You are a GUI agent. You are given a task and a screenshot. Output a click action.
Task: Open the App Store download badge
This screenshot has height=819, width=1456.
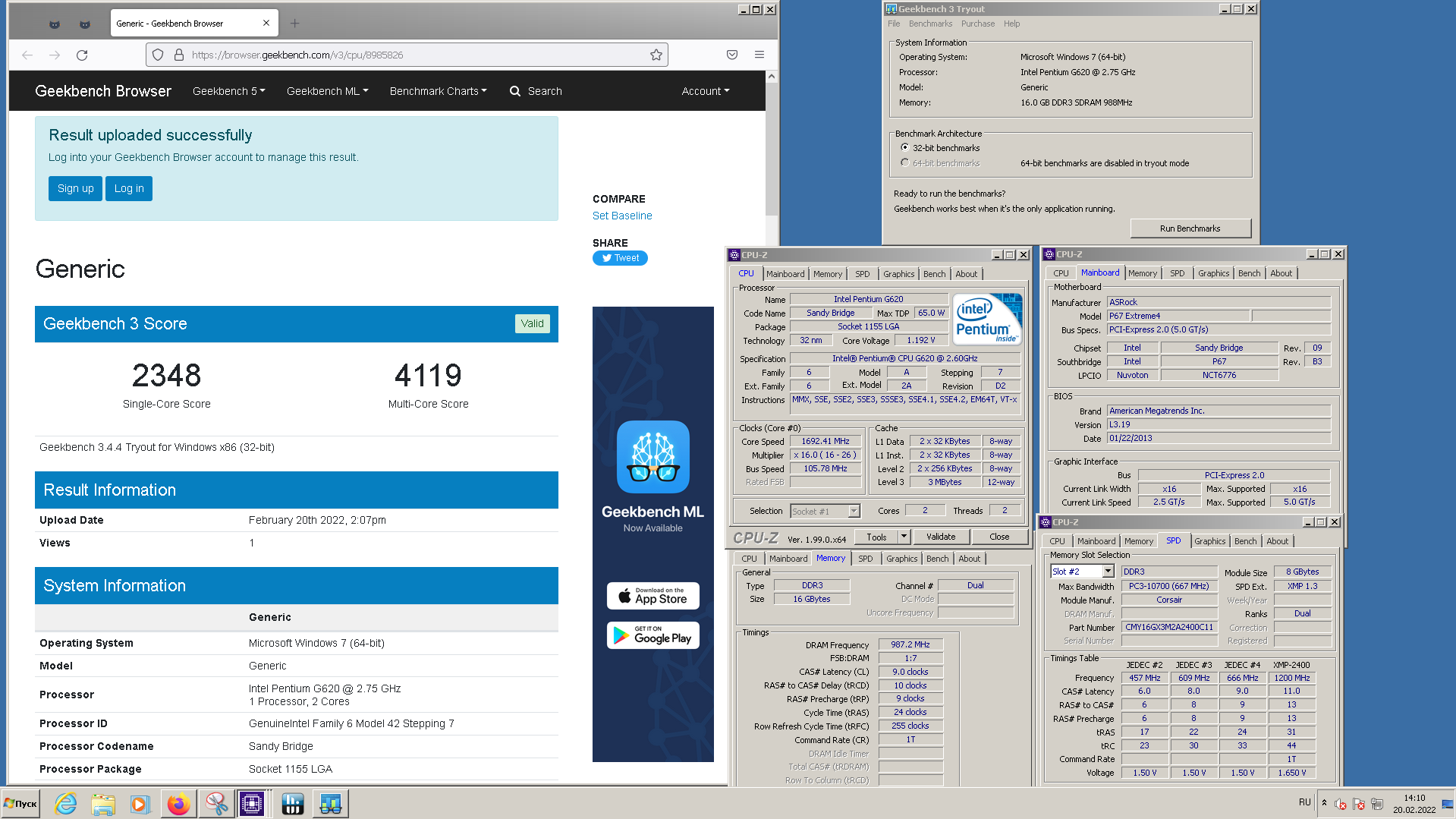click(x=653, y=596)
